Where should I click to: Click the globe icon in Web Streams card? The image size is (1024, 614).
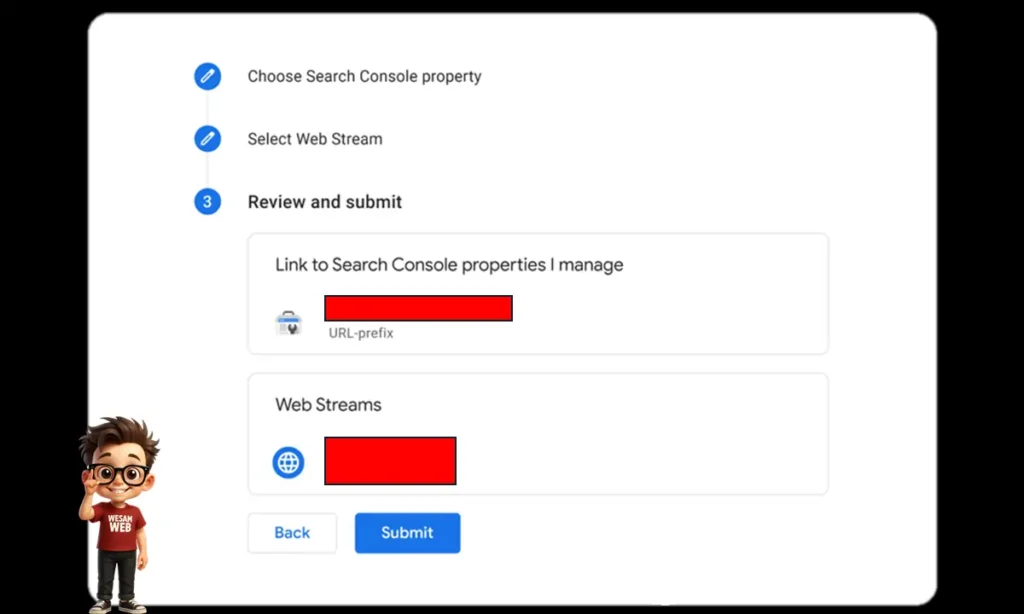coord(288,461)
